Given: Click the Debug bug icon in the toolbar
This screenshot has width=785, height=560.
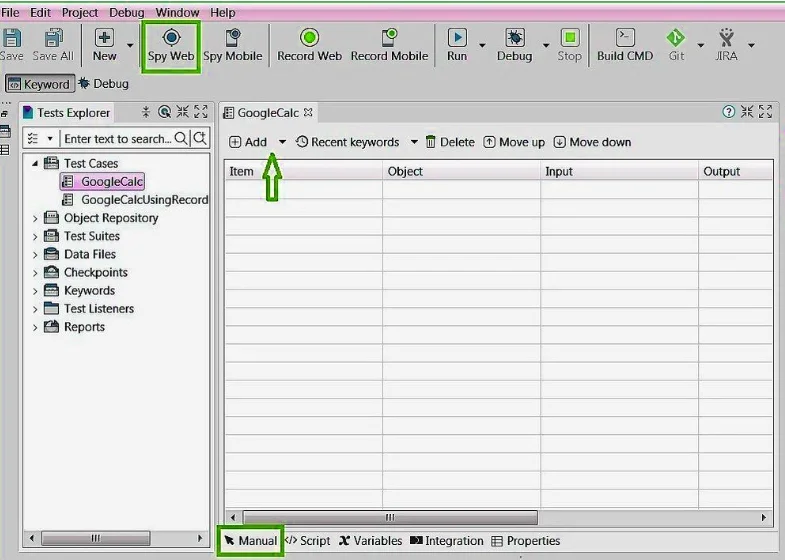Looking at the screenshot, I should pyautogui.click(x=514, y=38).
